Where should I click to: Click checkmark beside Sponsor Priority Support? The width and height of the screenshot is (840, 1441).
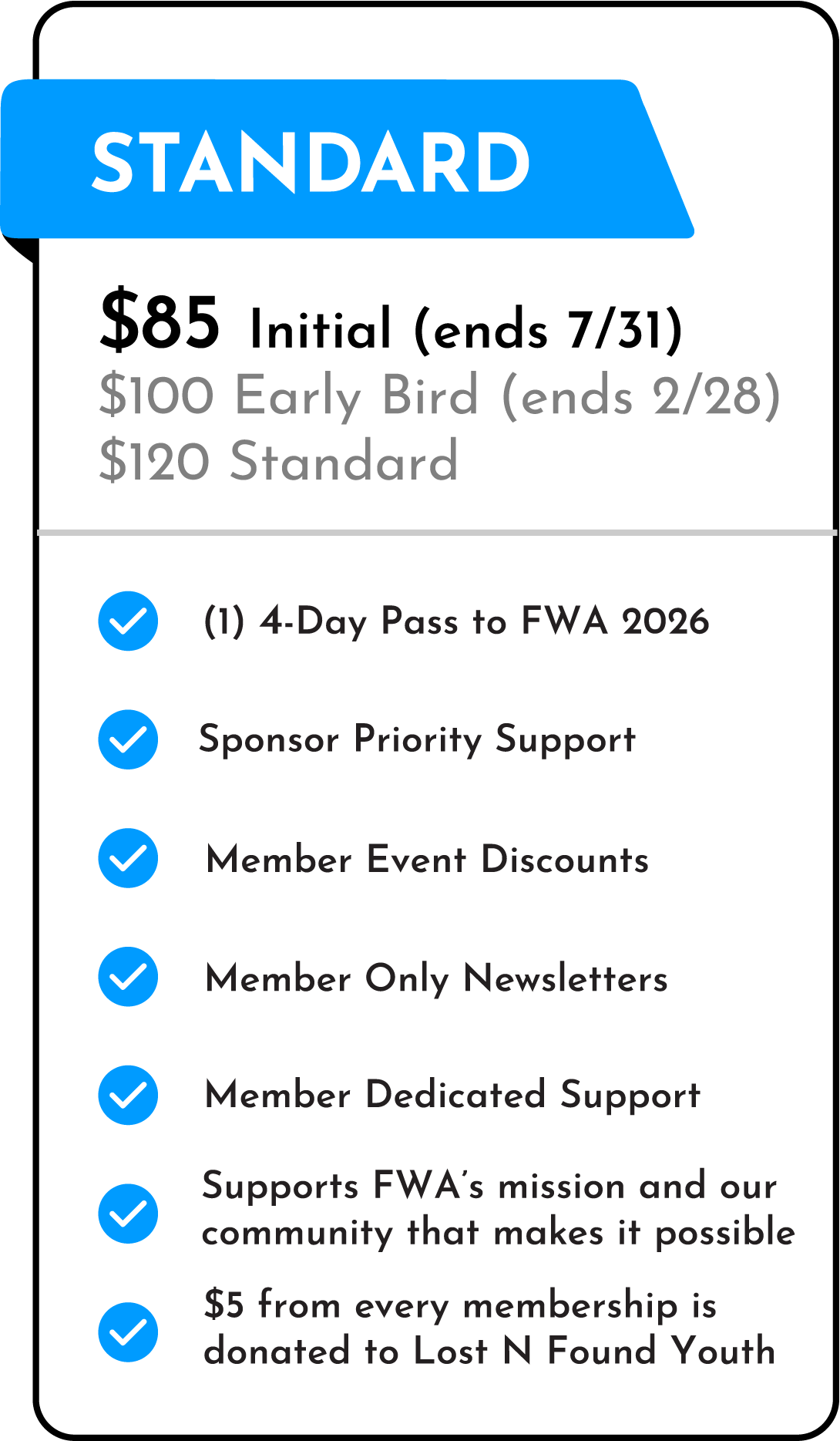[x=128, y=739]
